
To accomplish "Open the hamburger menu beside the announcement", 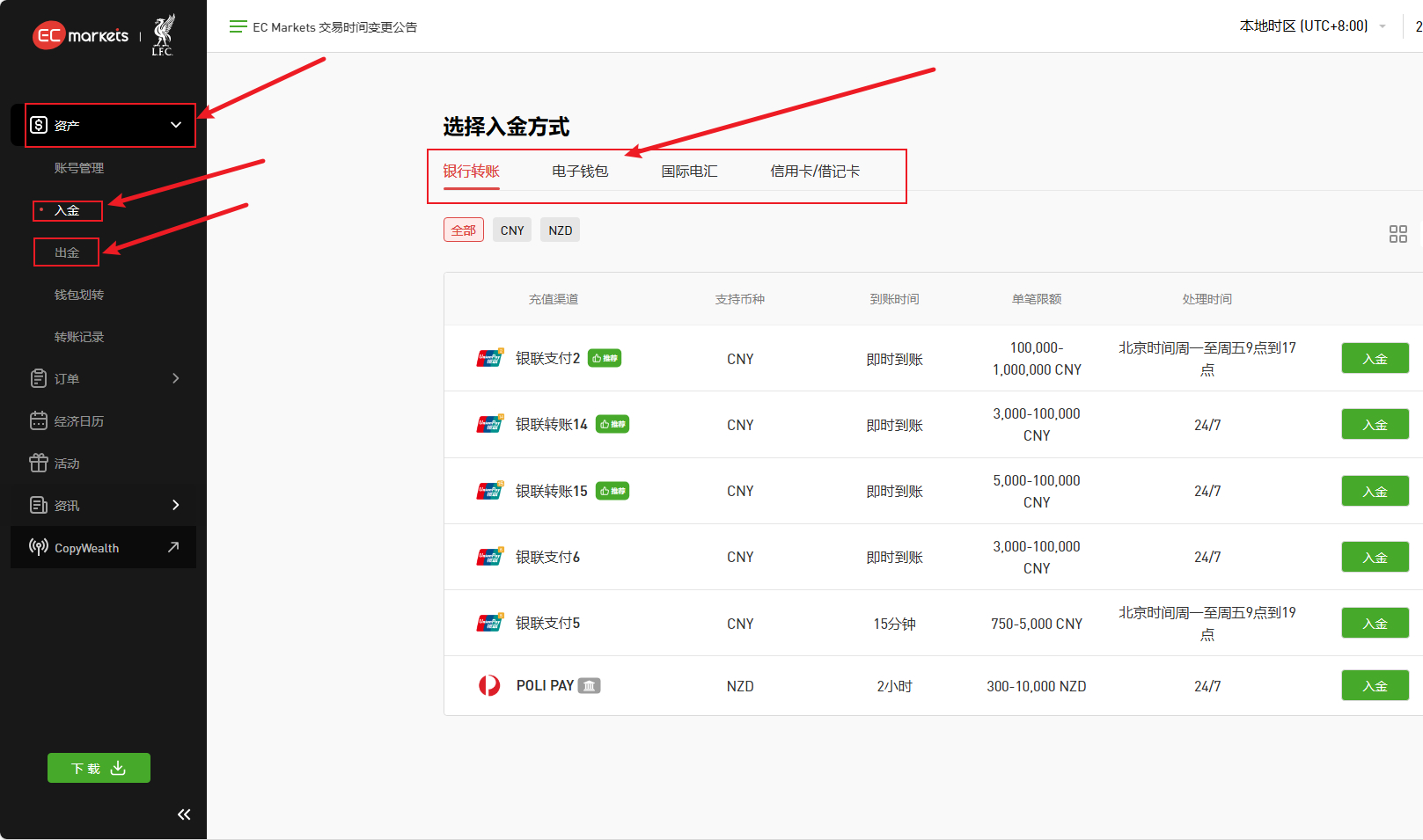I will point(236,26).
